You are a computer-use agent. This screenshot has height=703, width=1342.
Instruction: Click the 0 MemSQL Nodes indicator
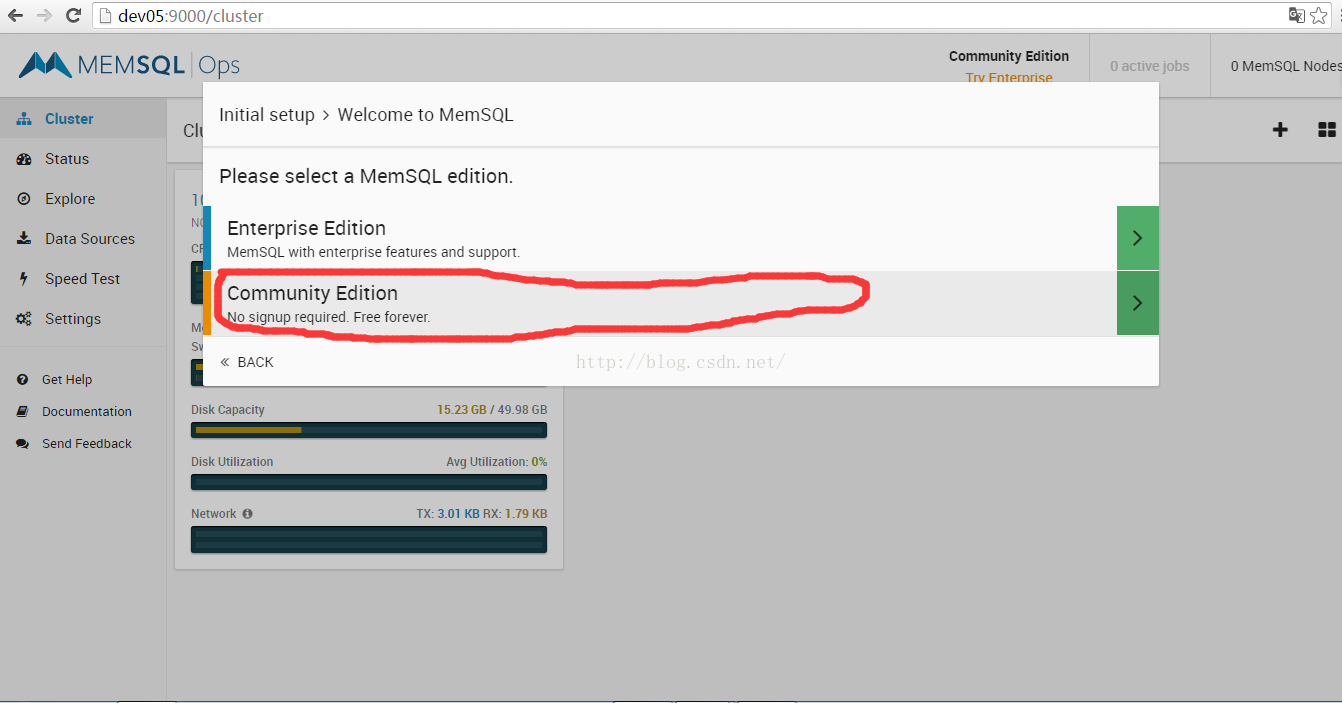tap(1286, 66)
